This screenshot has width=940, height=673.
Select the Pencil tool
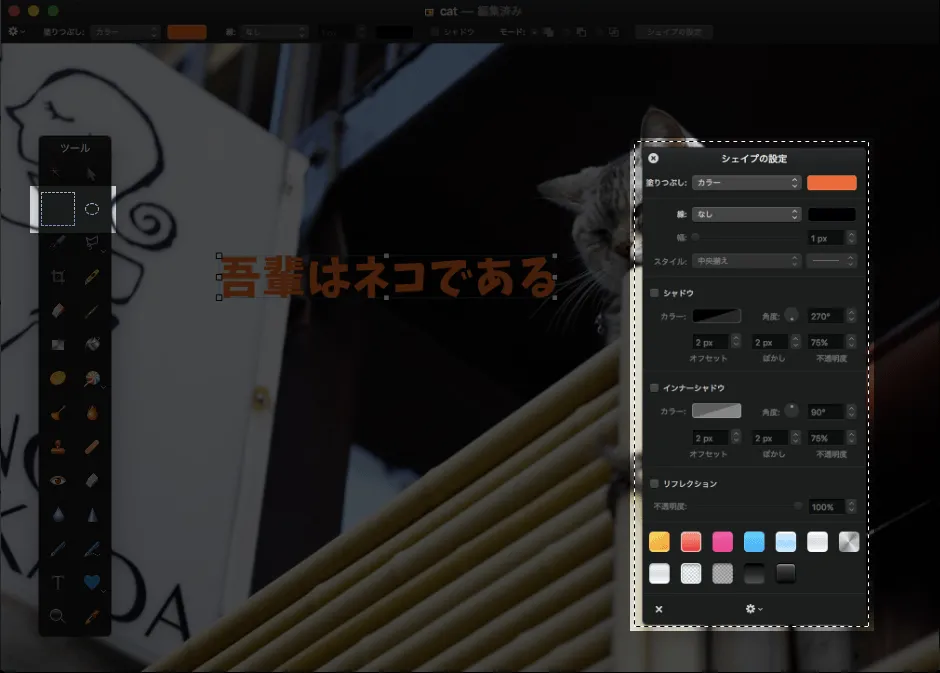click(x=92, y=276)
